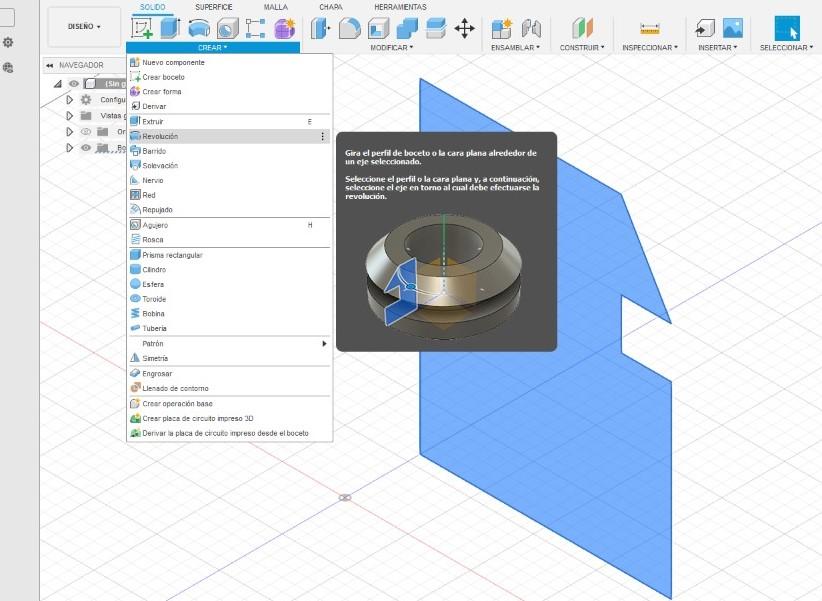Choose Nuevo componente from the menu
Screen dimensions: 822x601
pos(230,62)
